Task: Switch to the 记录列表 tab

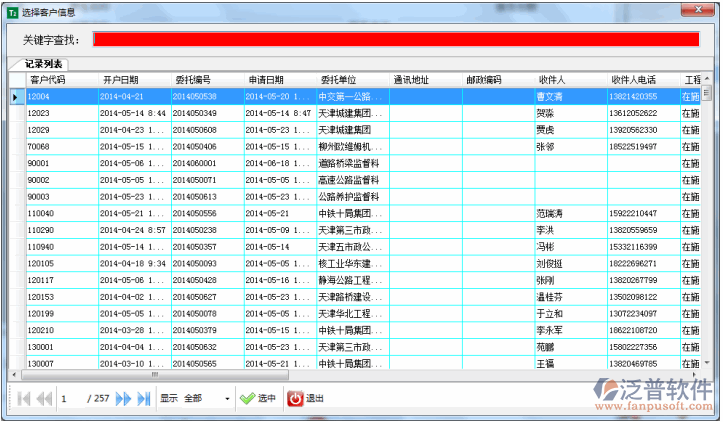Action: pyautogui.click(x=44, y=64)
